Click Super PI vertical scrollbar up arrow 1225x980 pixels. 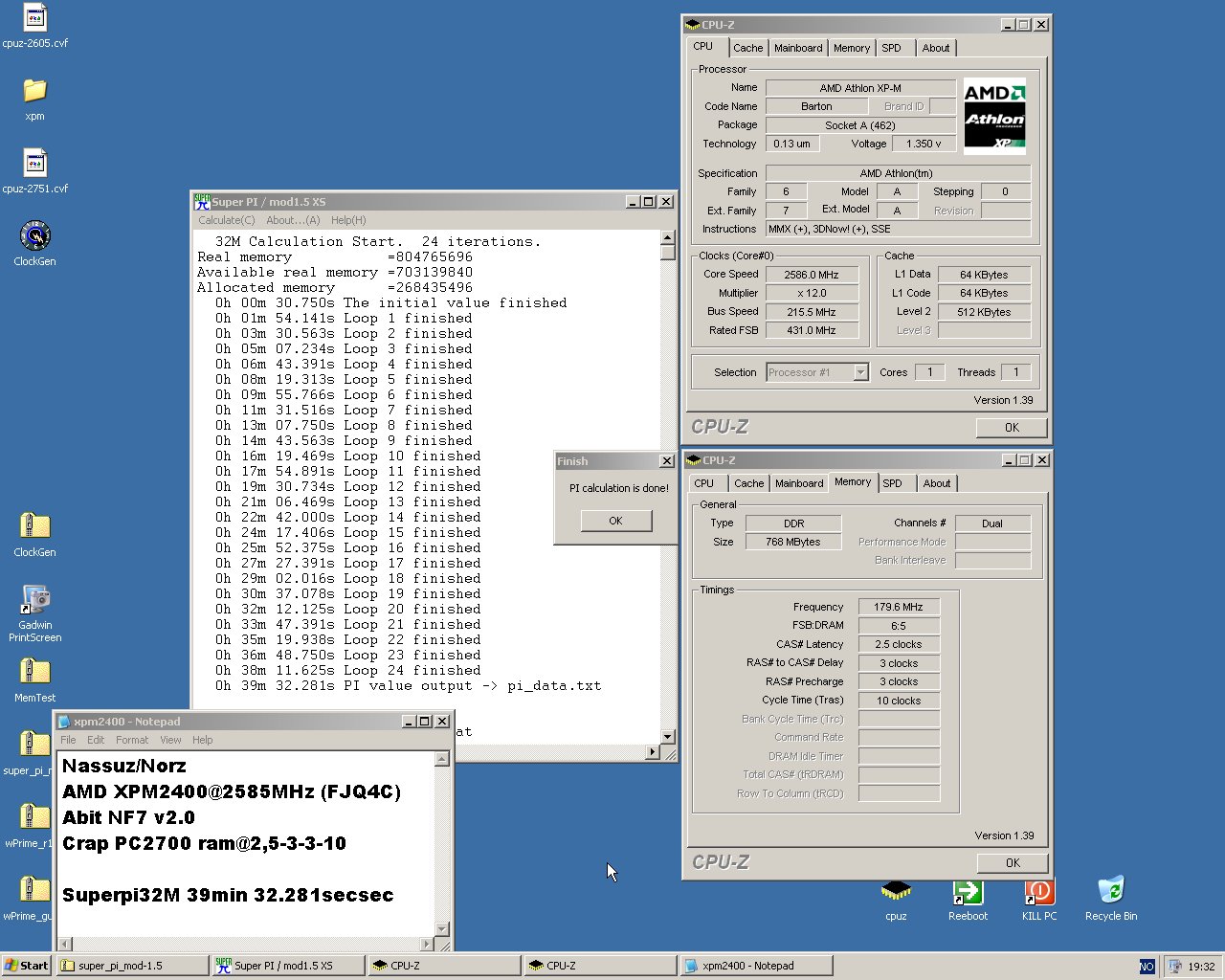(x=668, y=238)
